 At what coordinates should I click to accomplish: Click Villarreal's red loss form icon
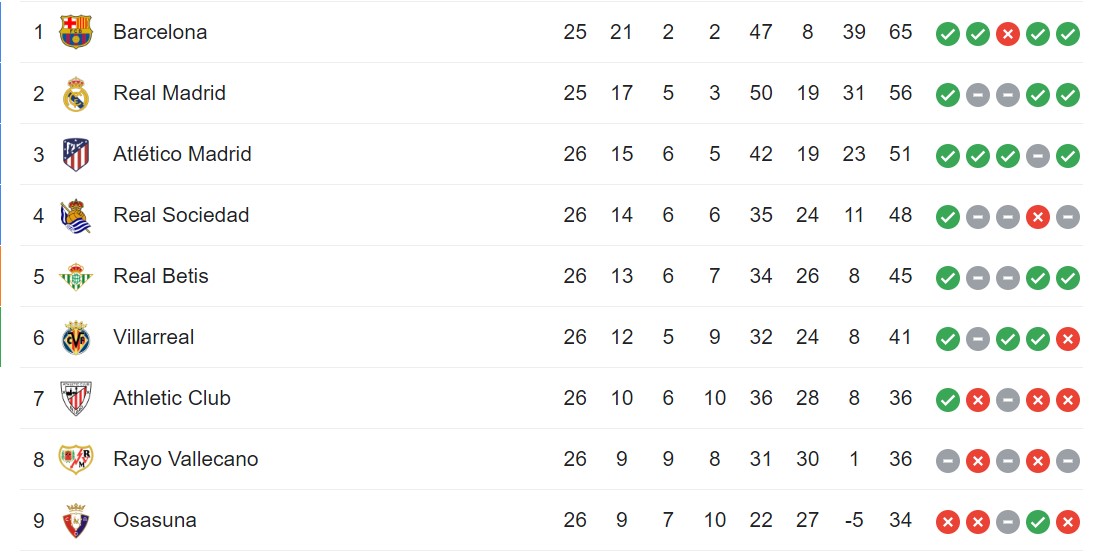[x=1068, y=339]
